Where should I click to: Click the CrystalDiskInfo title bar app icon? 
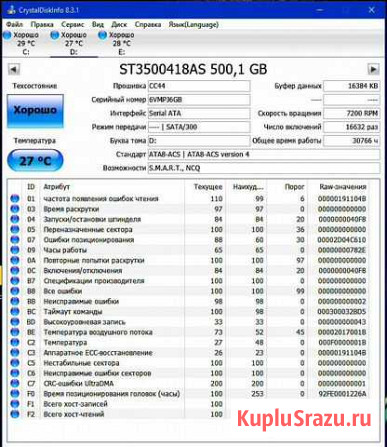tap(11, 10)
